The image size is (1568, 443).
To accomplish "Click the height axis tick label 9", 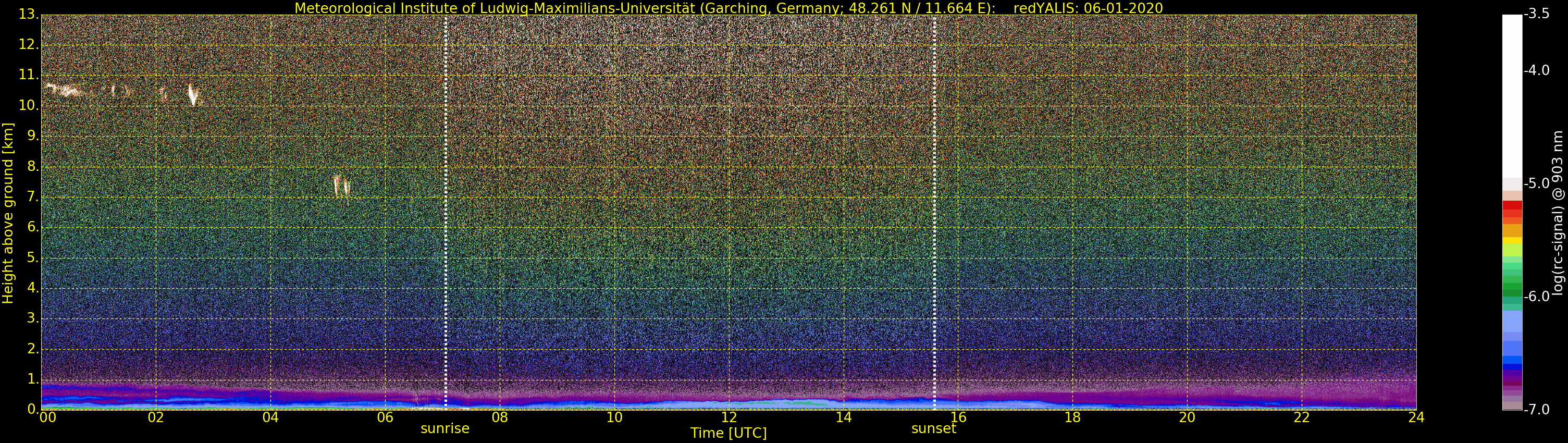I will (32, 136).
